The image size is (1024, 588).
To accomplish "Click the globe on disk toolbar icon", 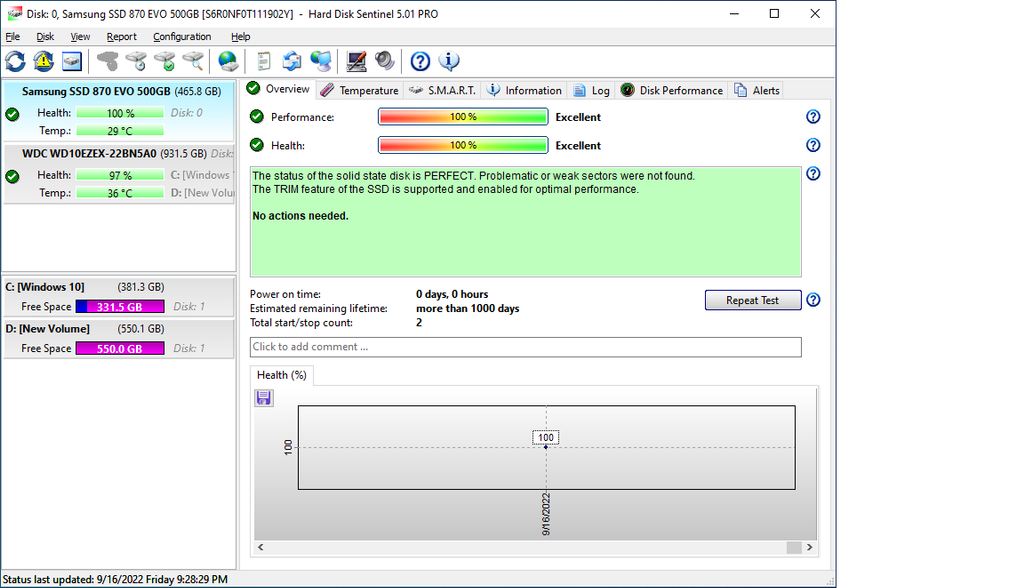I will click(x=228, y=61).
